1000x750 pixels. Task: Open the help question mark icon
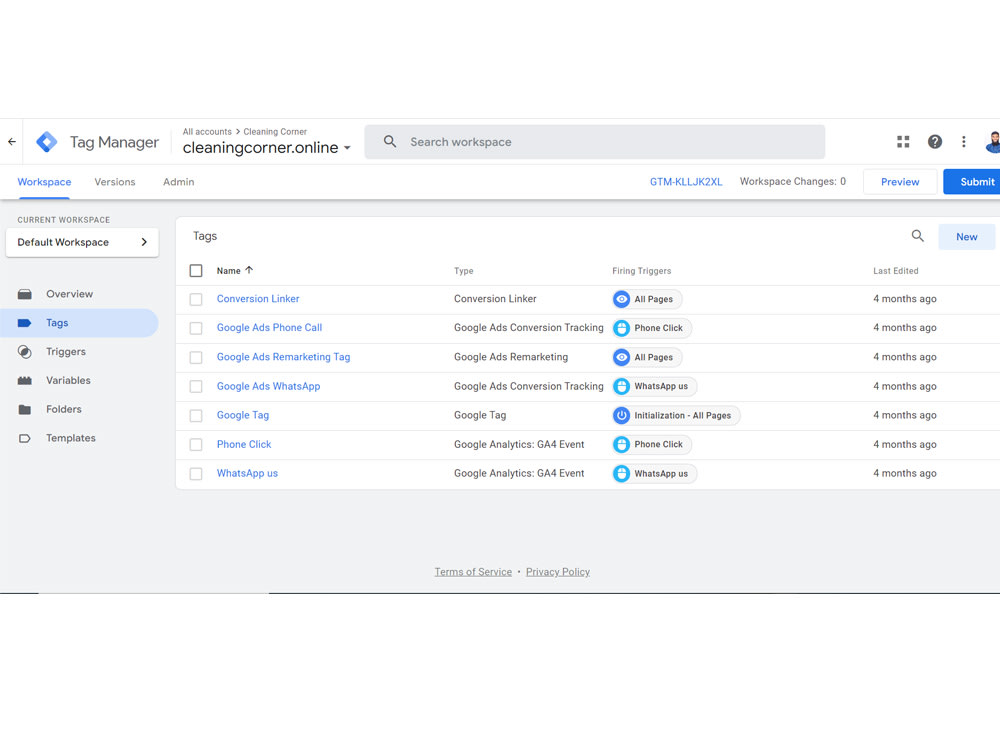click(x=935, y=142)
